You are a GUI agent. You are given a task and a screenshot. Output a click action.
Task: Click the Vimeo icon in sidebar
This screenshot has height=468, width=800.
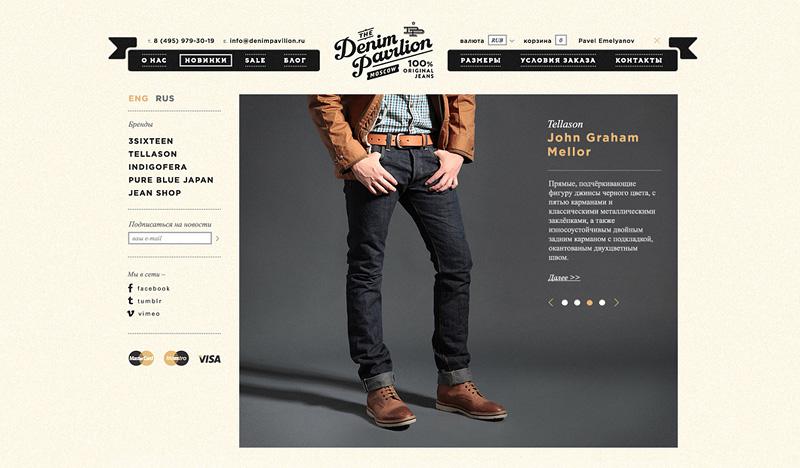(x=131, y=313)
